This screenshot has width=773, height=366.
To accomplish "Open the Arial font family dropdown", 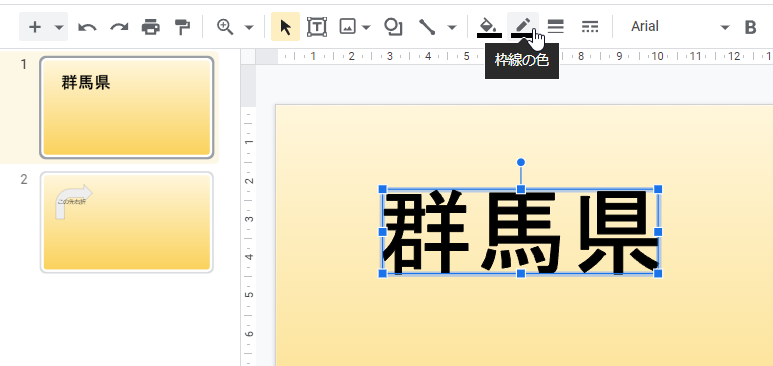I will (680, 27).
